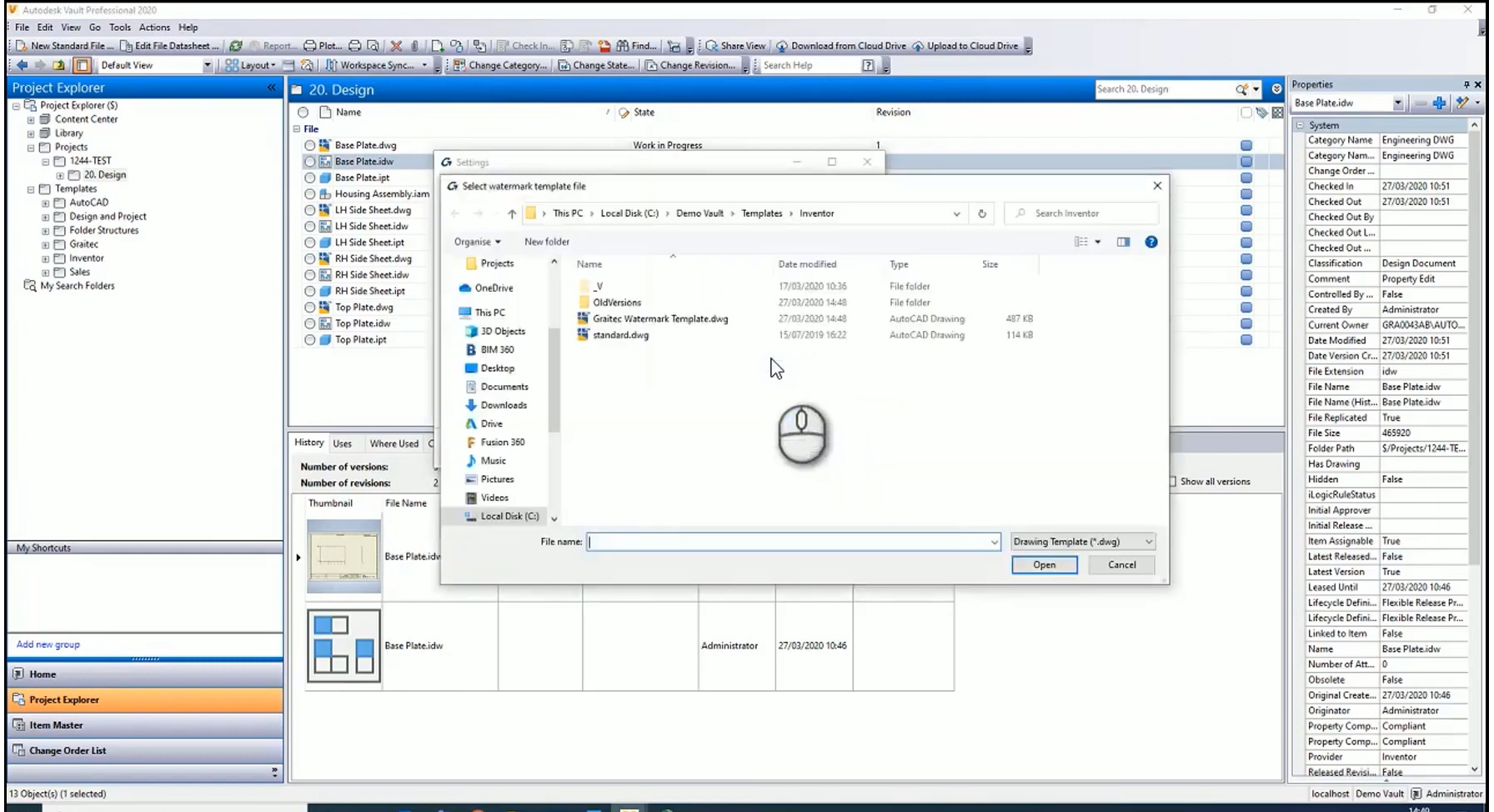Open the Tools menu
This screenshot has width=1494, height=812.
point(120,28)
